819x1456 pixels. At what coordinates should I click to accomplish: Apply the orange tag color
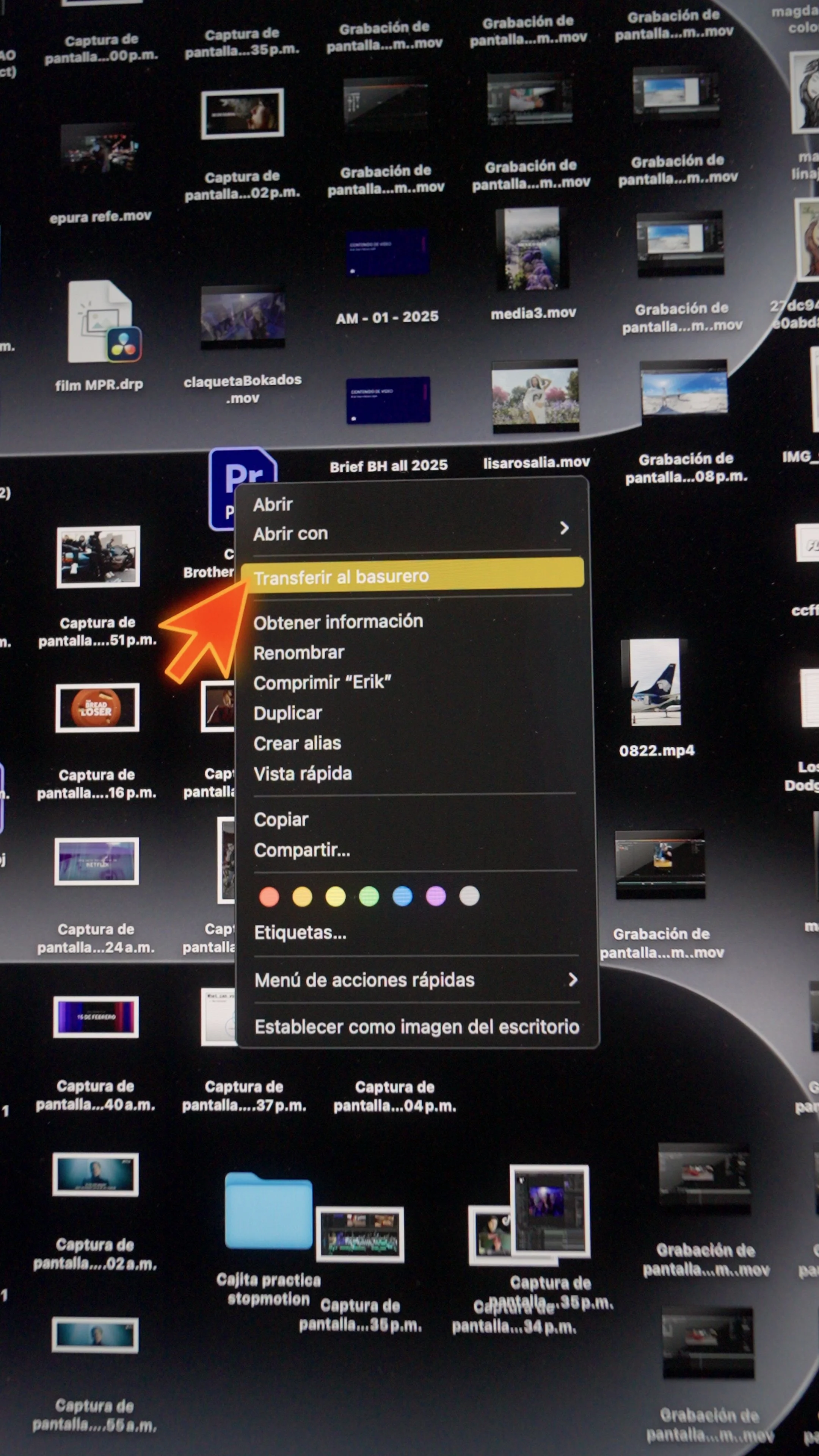[x=303, y=896]
